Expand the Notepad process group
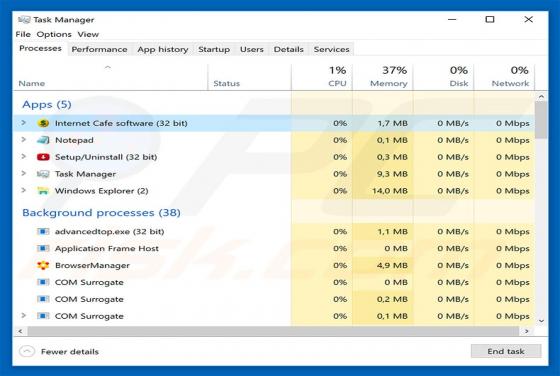The image size is (560, 376). [x=24, y=140]
